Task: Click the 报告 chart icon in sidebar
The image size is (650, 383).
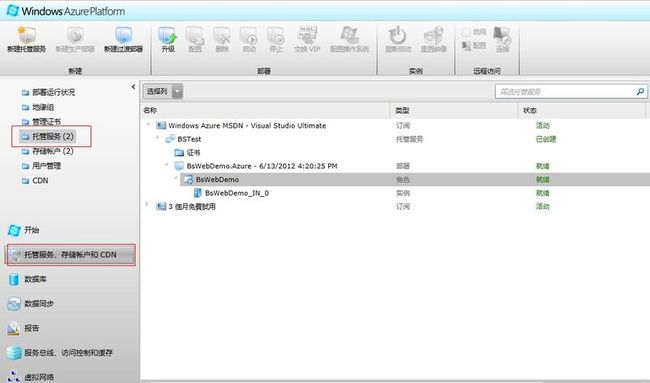Action: click(14, 328)
